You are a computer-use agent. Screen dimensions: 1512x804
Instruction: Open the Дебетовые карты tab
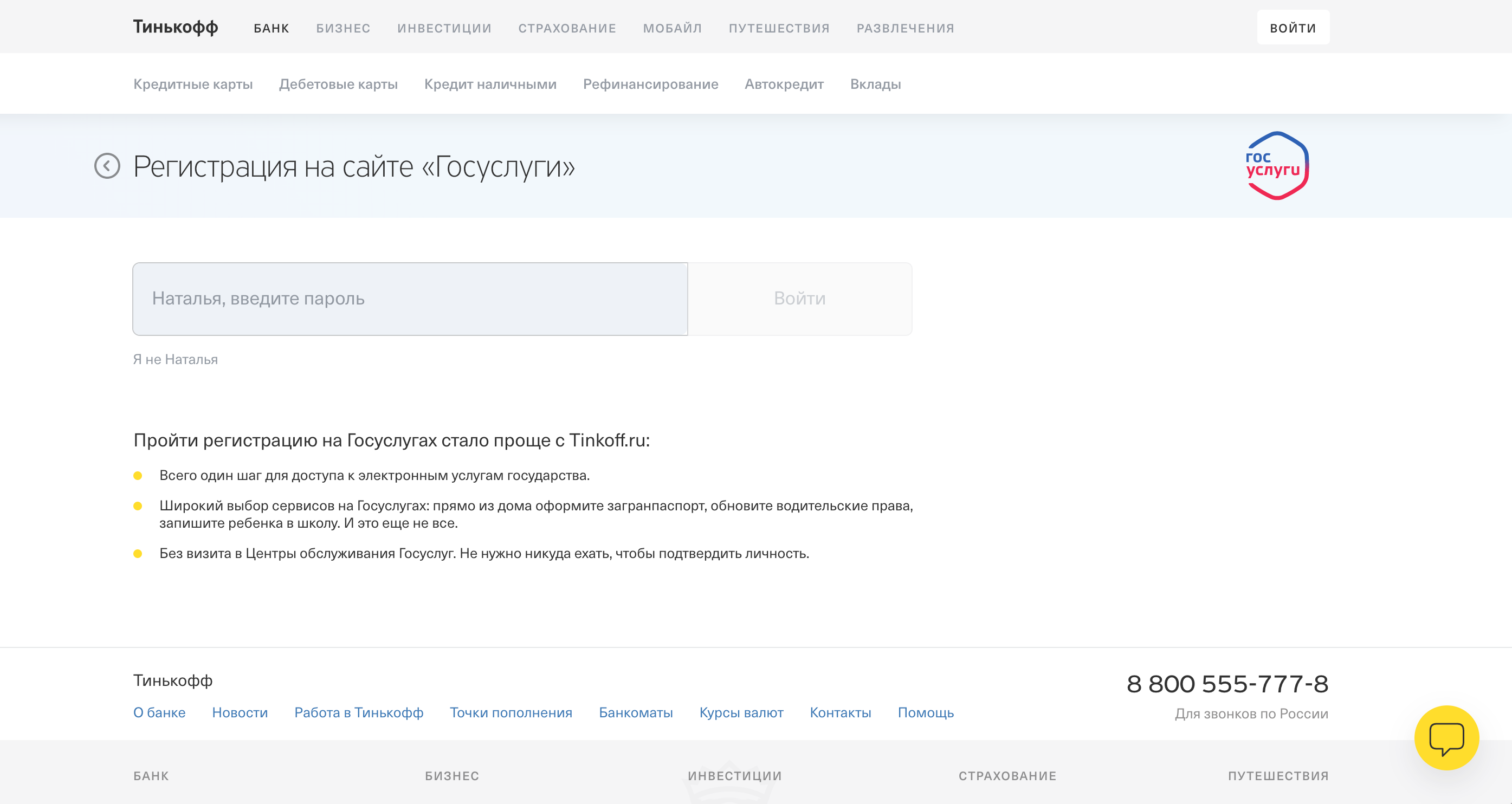[x=338, y=84]
